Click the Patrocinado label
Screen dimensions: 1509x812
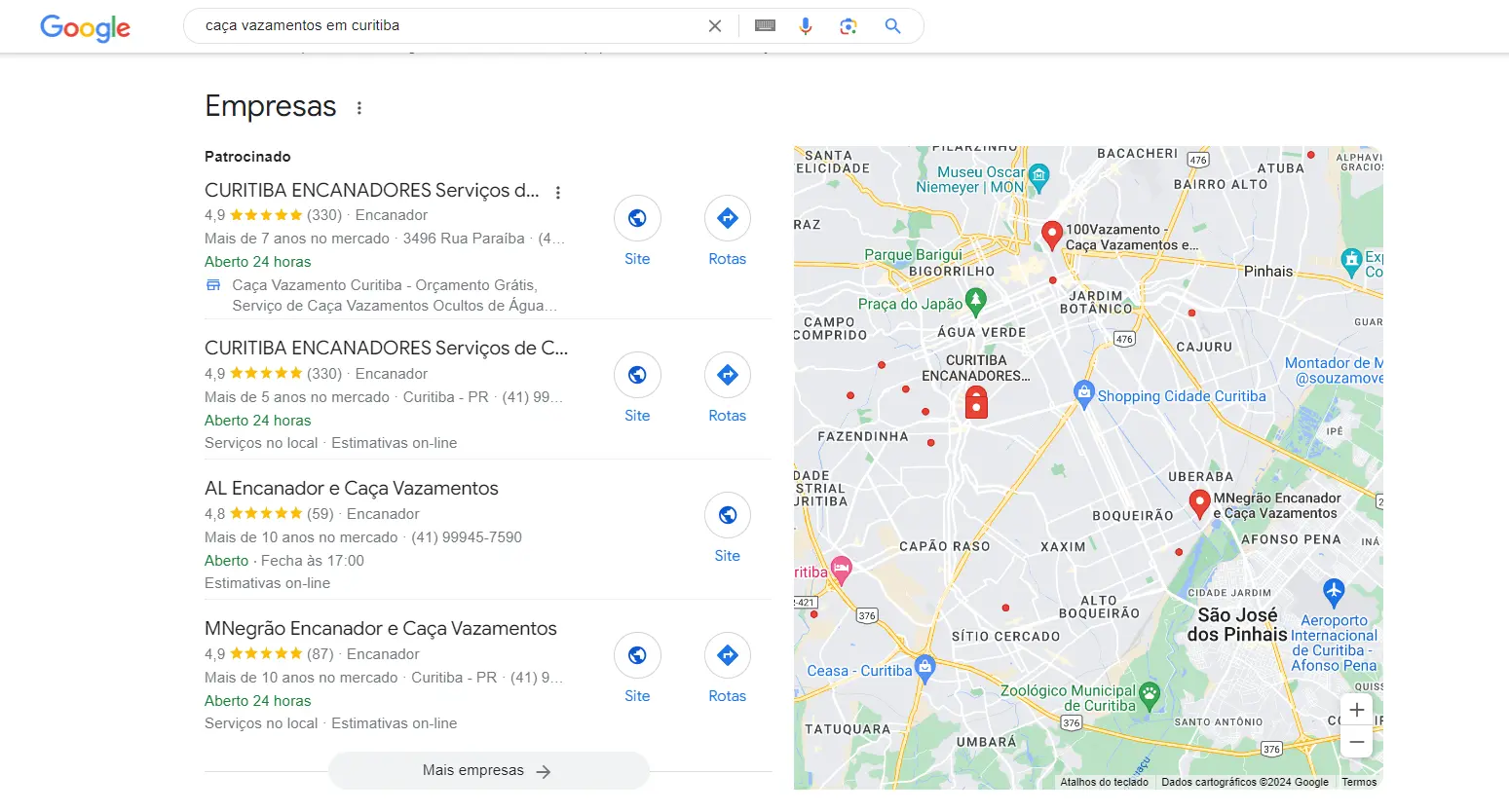247,157
